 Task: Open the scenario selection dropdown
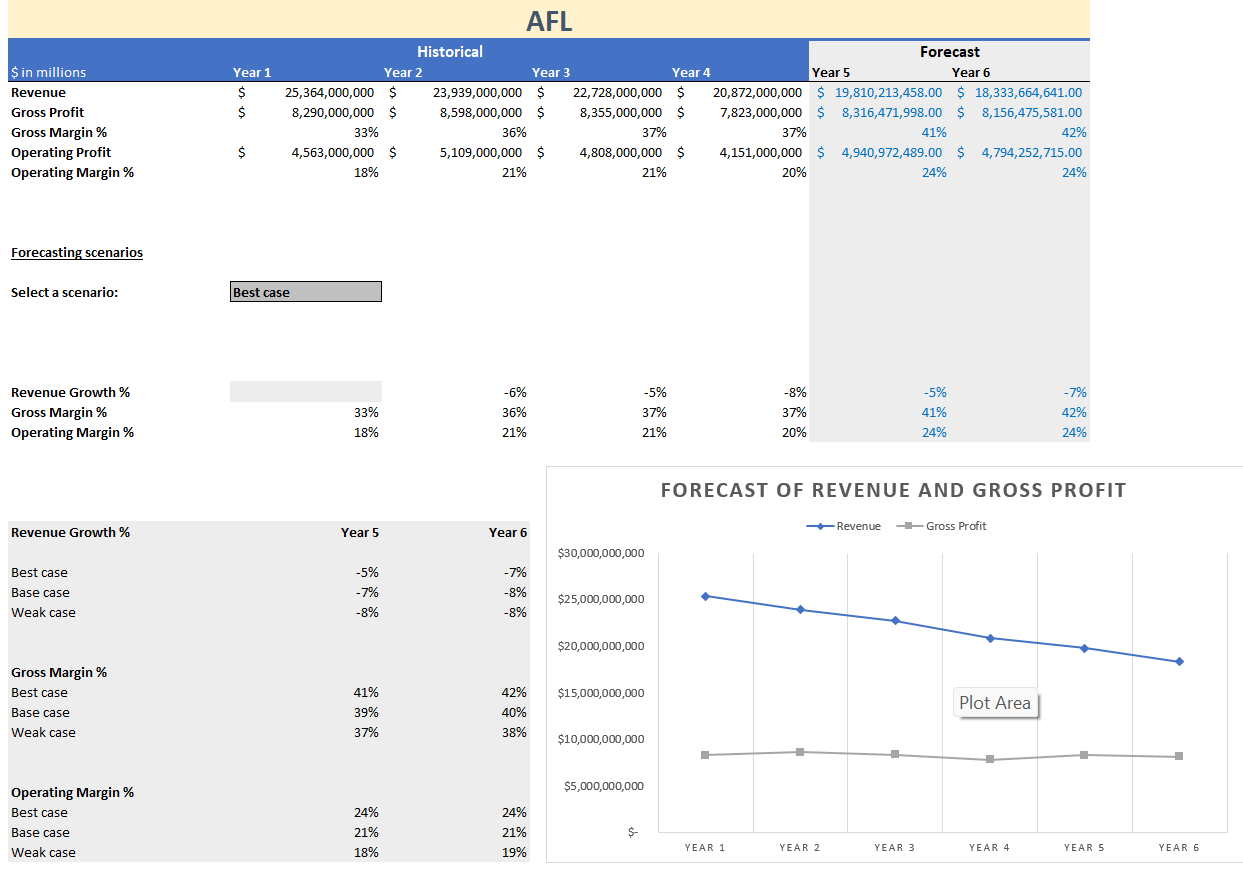(x=371, y=291)
